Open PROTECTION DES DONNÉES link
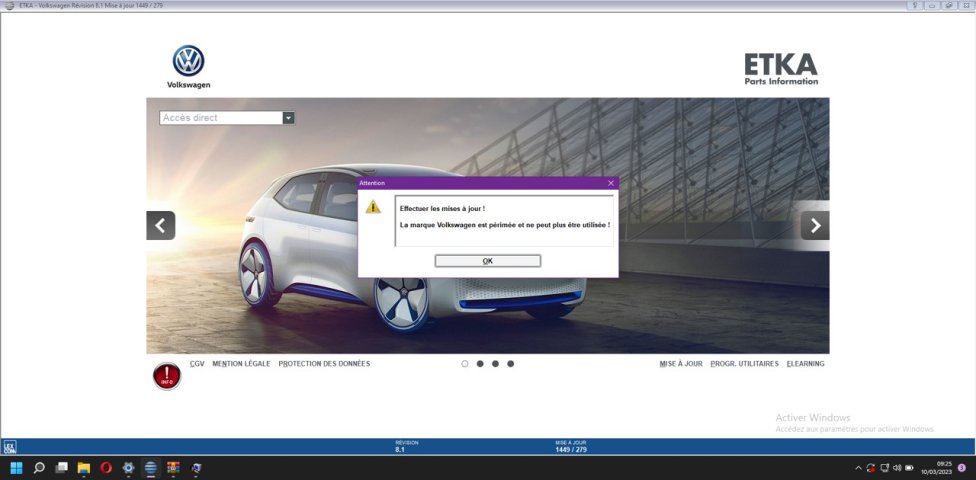The width and height of the screenshot is (976, 480). 324,364
